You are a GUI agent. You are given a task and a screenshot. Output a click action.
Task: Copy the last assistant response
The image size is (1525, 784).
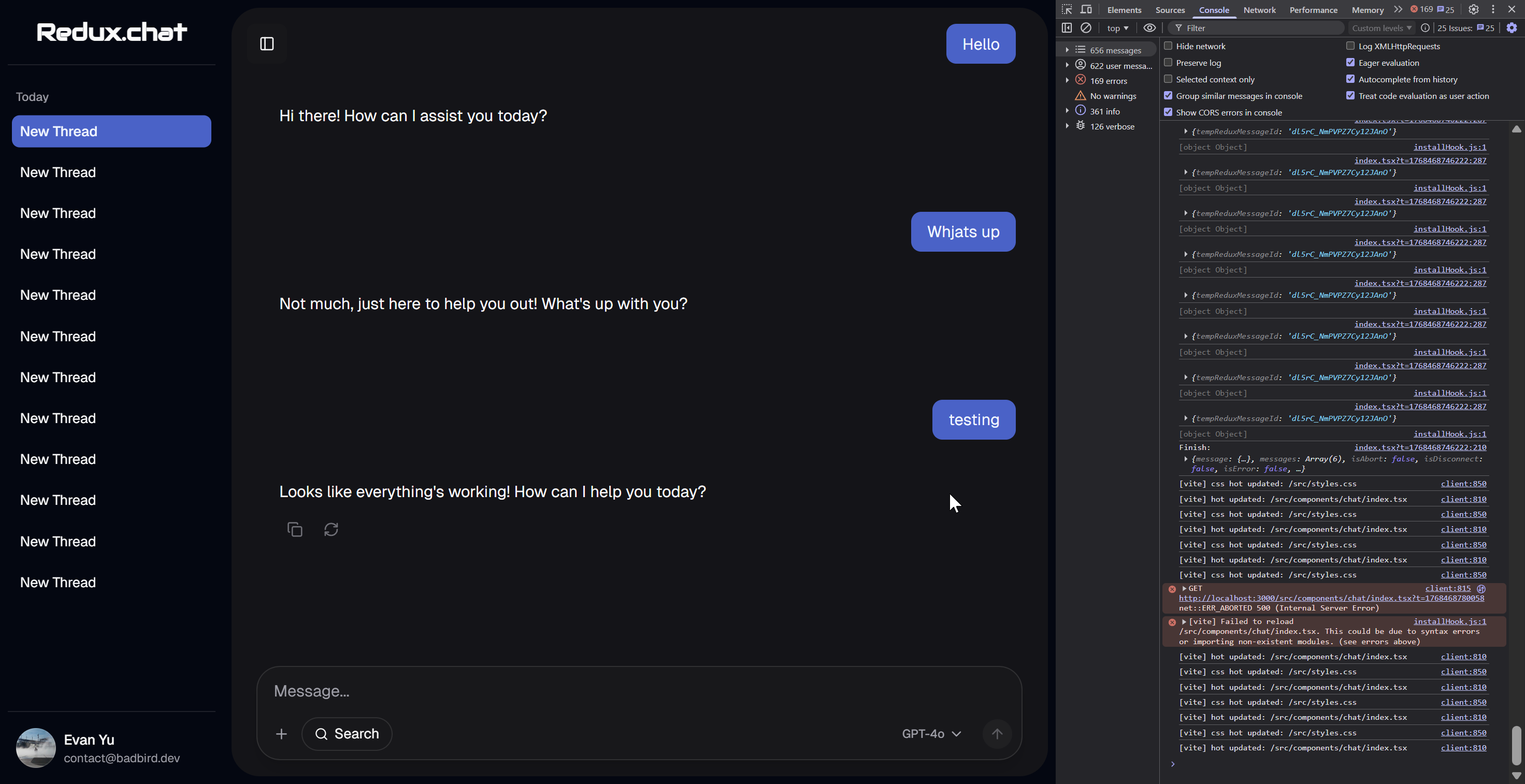point(295,530)
